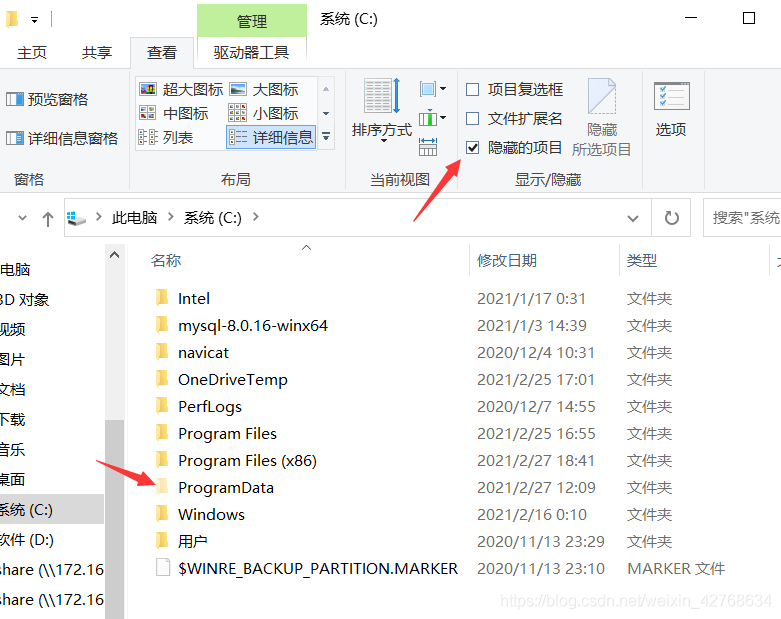Screen dimensions: 781x619
Task: Click the Manage (管理) contextual tab
Action: [252, 21]
